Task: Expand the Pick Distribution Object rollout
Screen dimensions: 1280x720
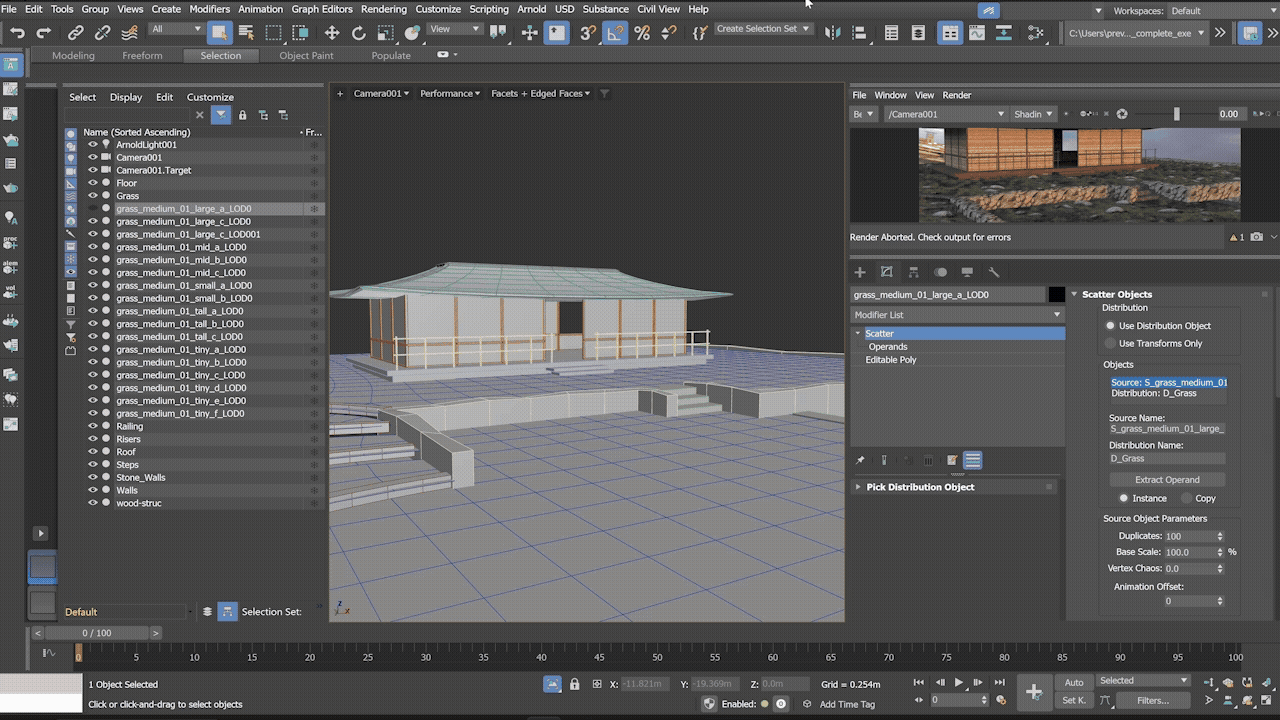Action: point(919,487)
